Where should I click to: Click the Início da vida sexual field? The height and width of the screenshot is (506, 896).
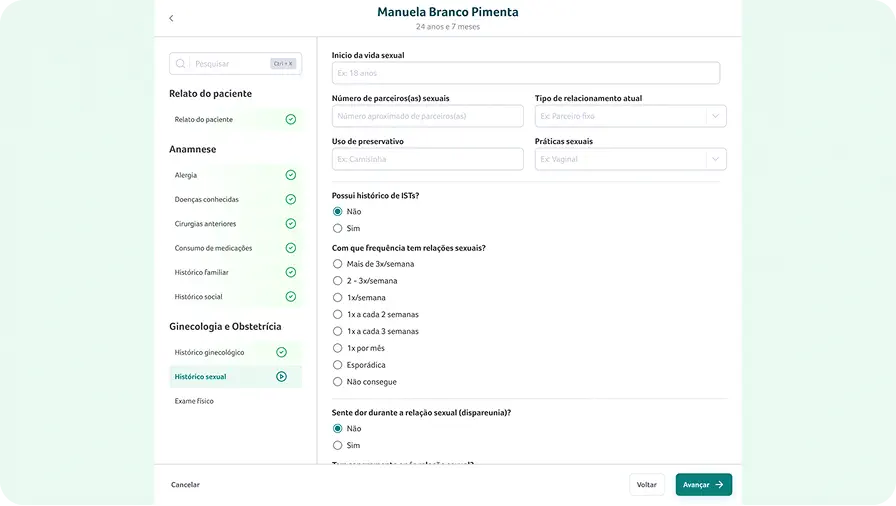tap(525, 73)
